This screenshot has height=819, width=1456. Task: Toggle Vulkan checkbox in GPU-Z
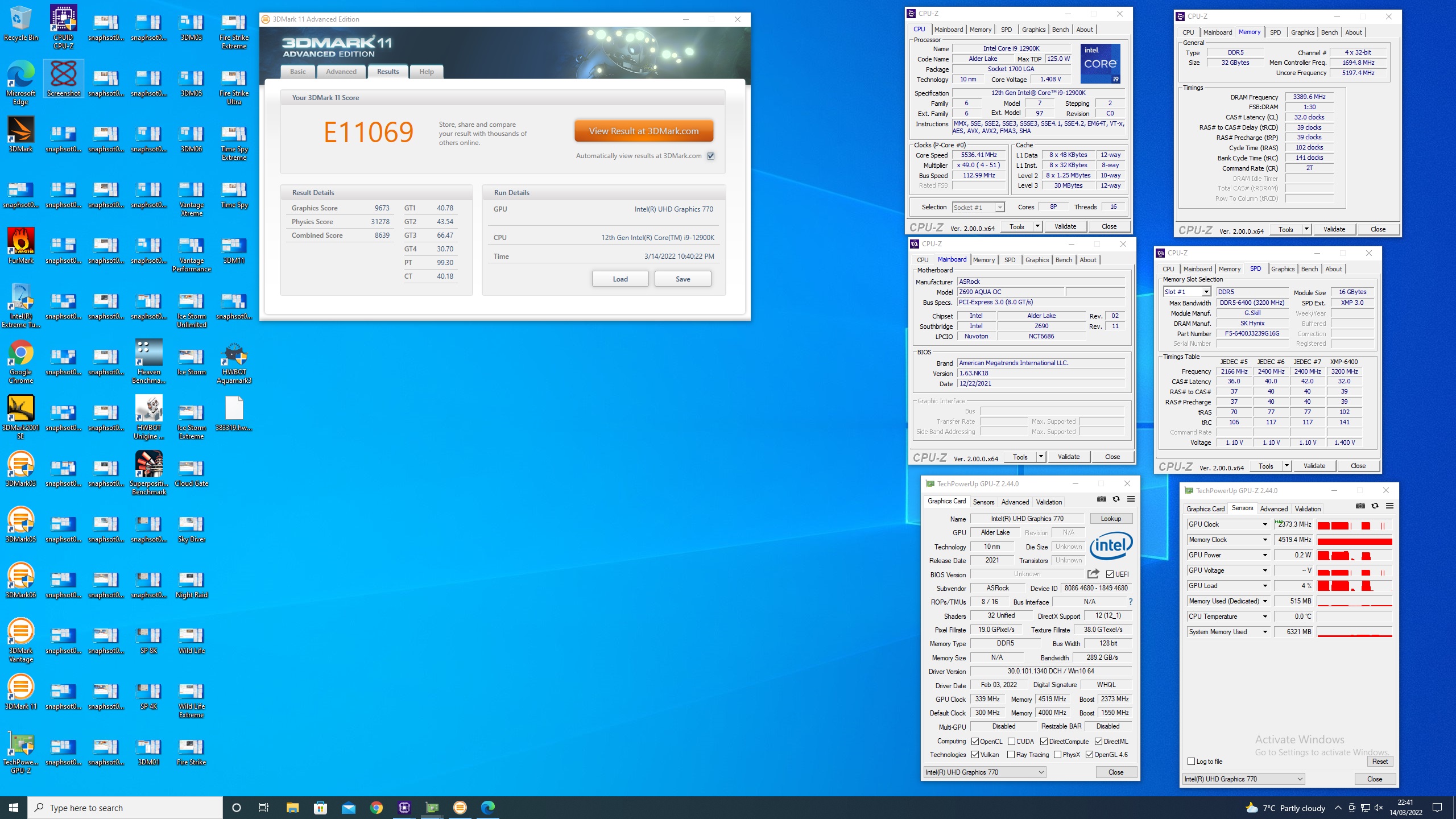pyautogui.click(x=975, y=755)
